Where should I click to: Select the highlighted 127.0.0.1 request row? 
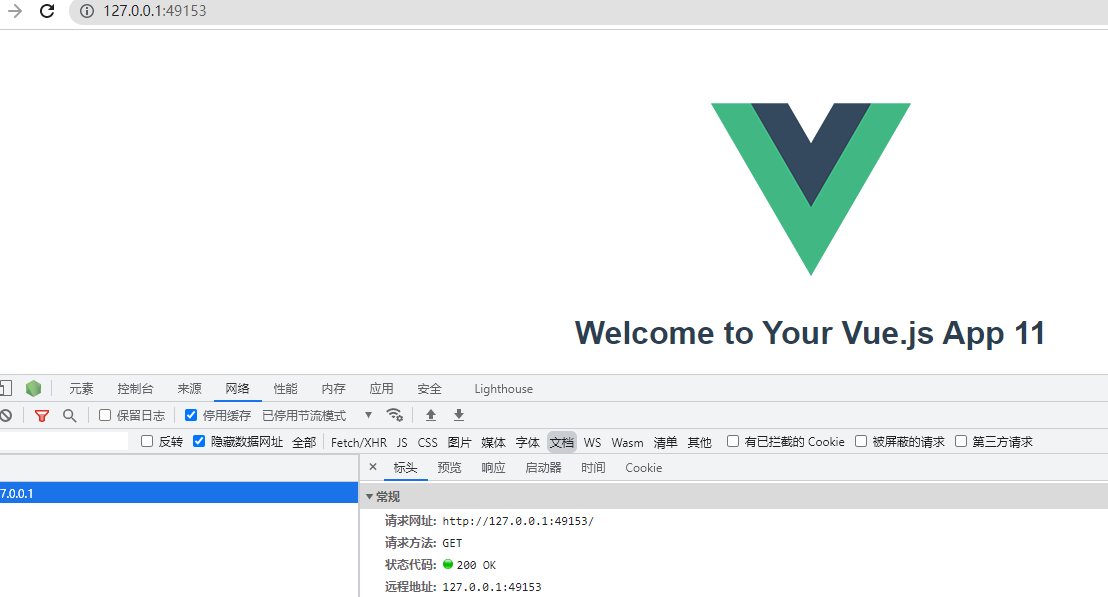click(179, 493)
